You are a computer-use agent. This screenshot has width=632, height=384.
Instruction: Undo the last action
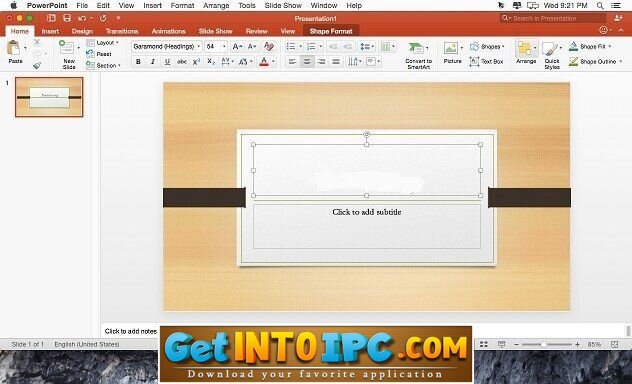tap(82, 18)
